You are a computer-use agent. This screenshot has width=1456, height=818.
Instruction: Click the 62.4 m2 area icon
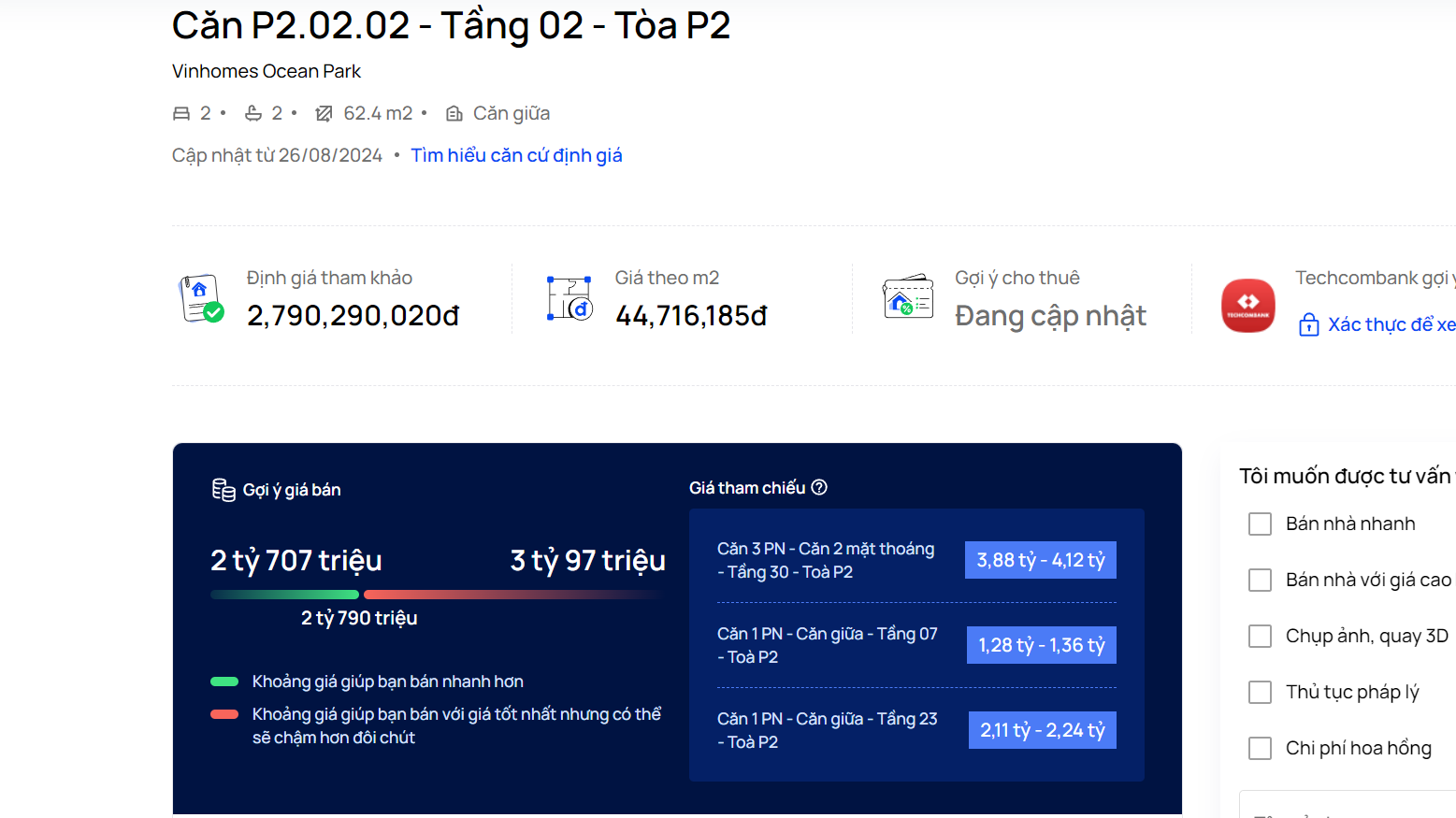coord(324,113)
